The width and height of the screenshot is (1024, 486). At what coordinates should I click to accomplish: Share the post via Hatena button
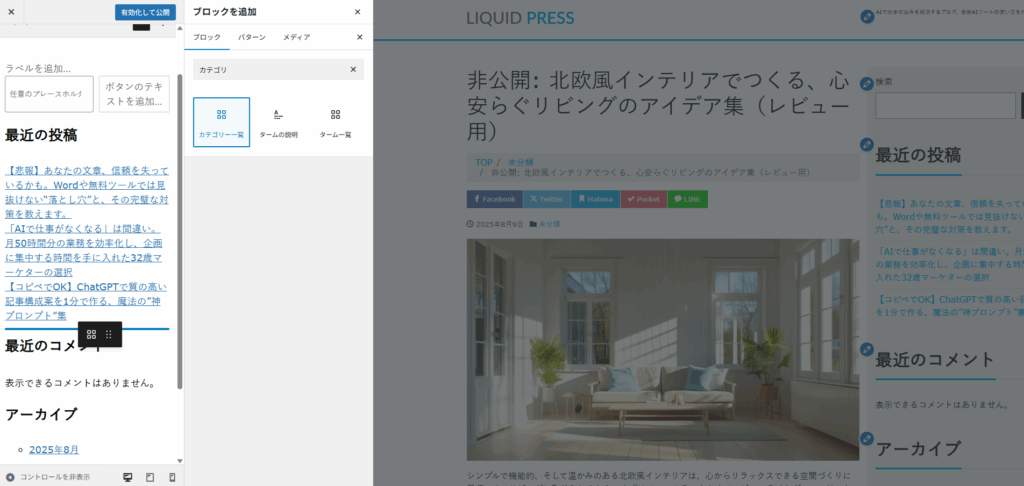(596, 199)
